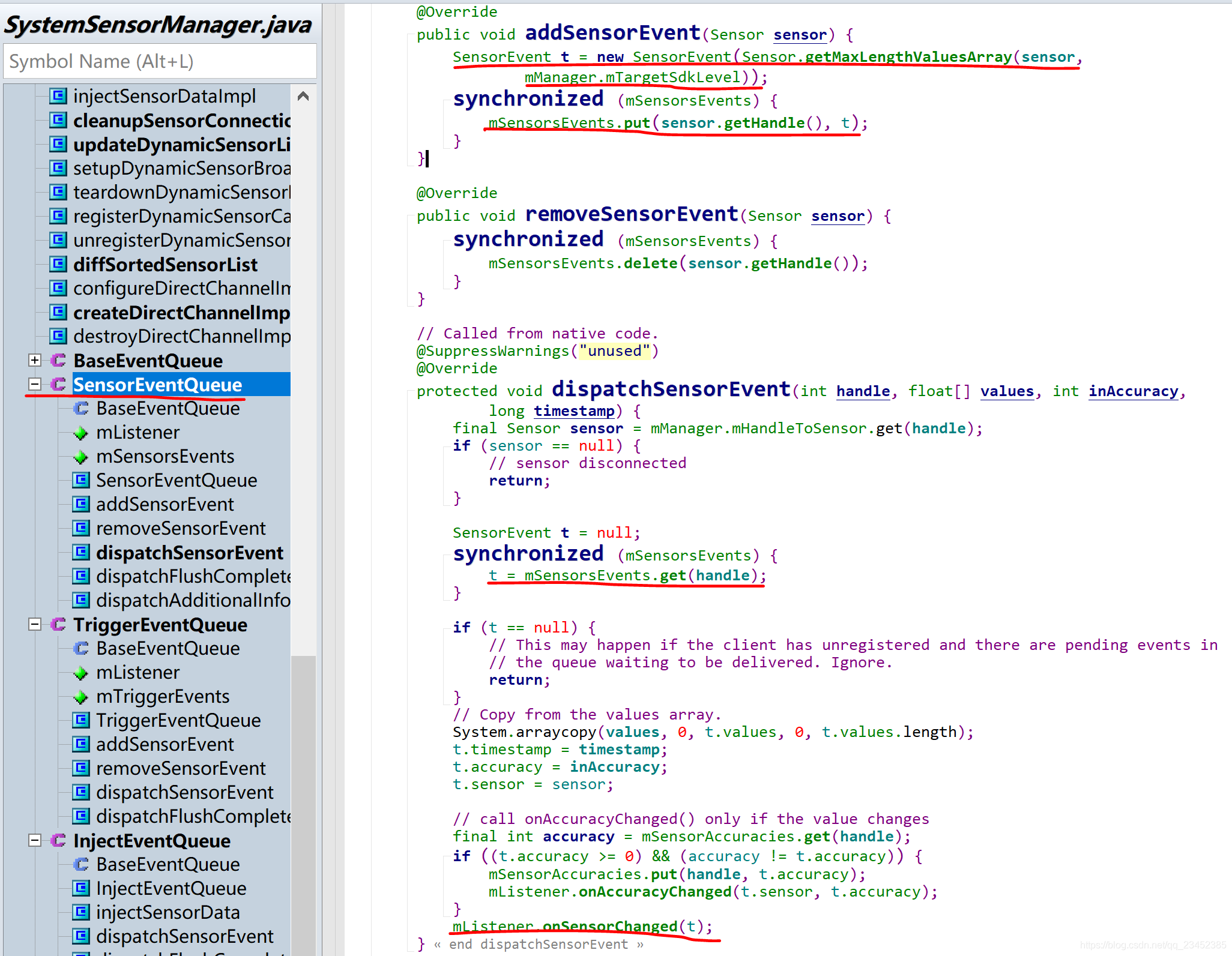The height and width of the screenshot is (956, 1232).
Task: Click the removeSensorEvent method name in code
Action: pos(631,214)
